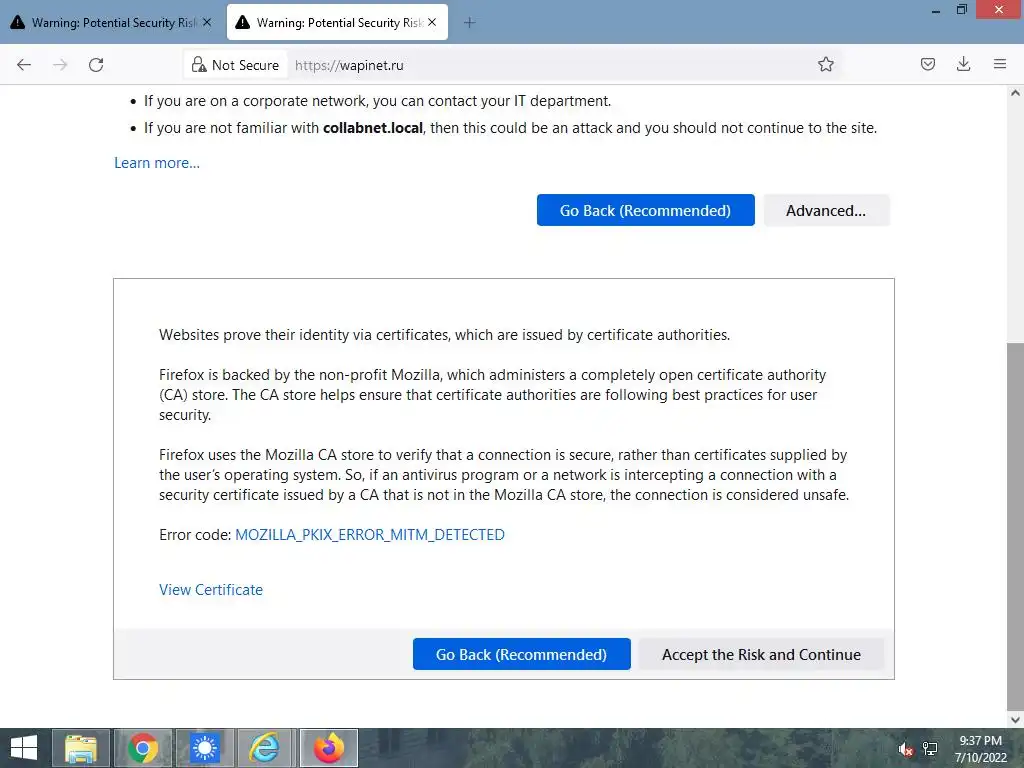The width and height of the screenshot is (1024, 768).
Task: Click Accept the Risk and Continue
Action: click(x=761, y=654)
